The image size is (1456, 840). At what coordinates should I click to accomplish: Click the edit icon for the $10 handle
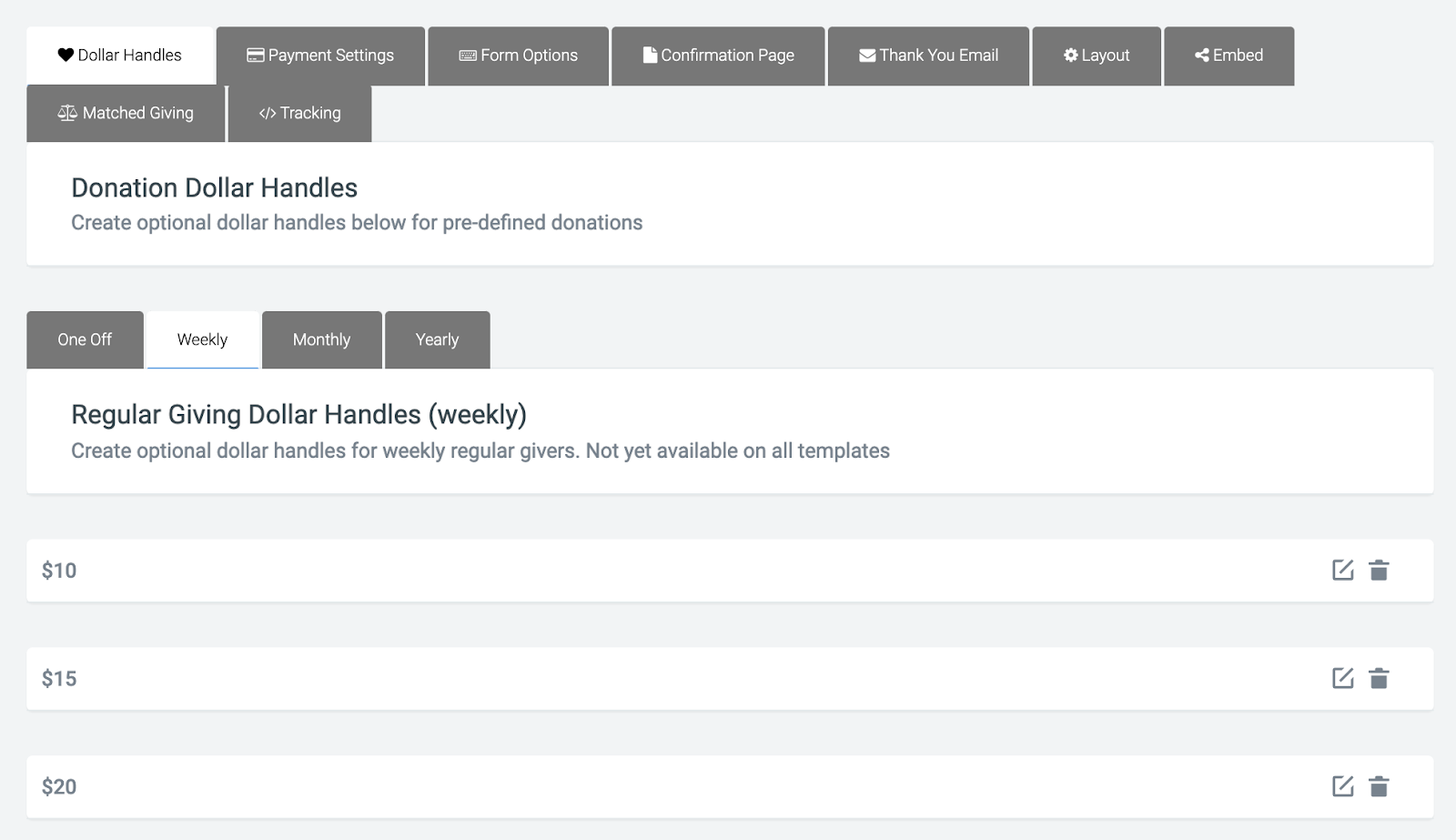1342,571
